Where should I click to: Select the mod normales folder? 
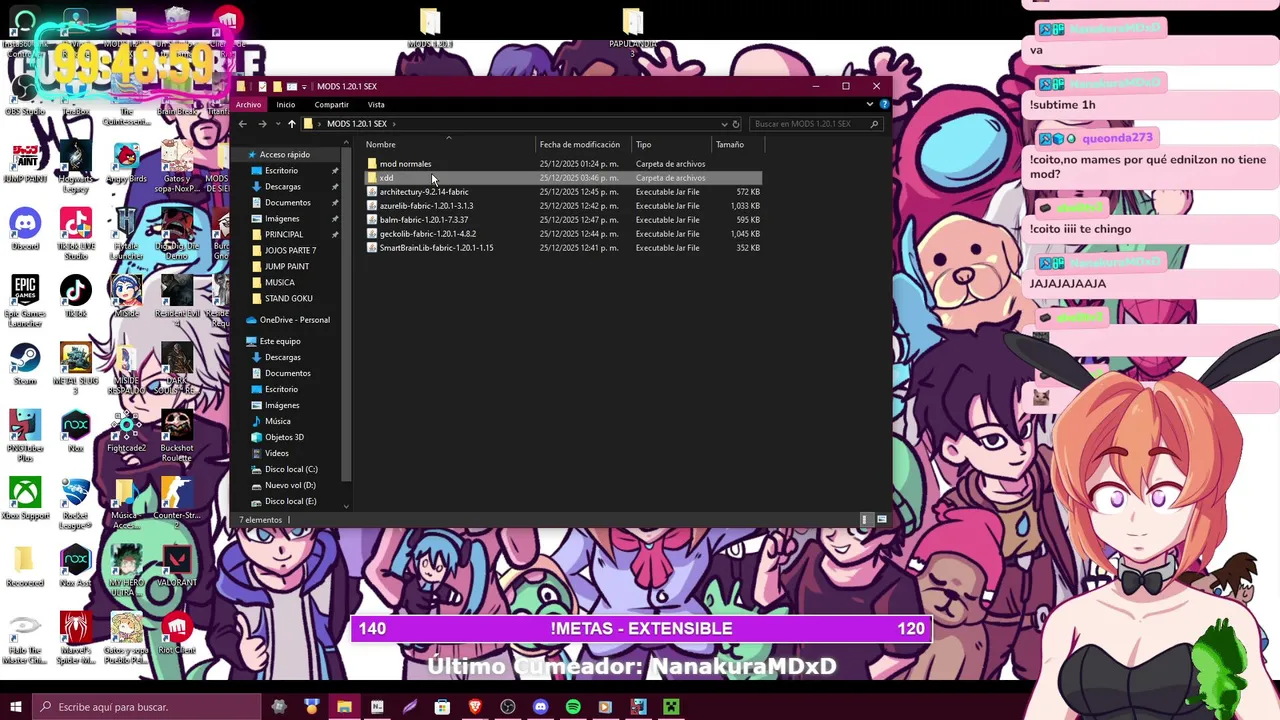[x=562, y=164]
